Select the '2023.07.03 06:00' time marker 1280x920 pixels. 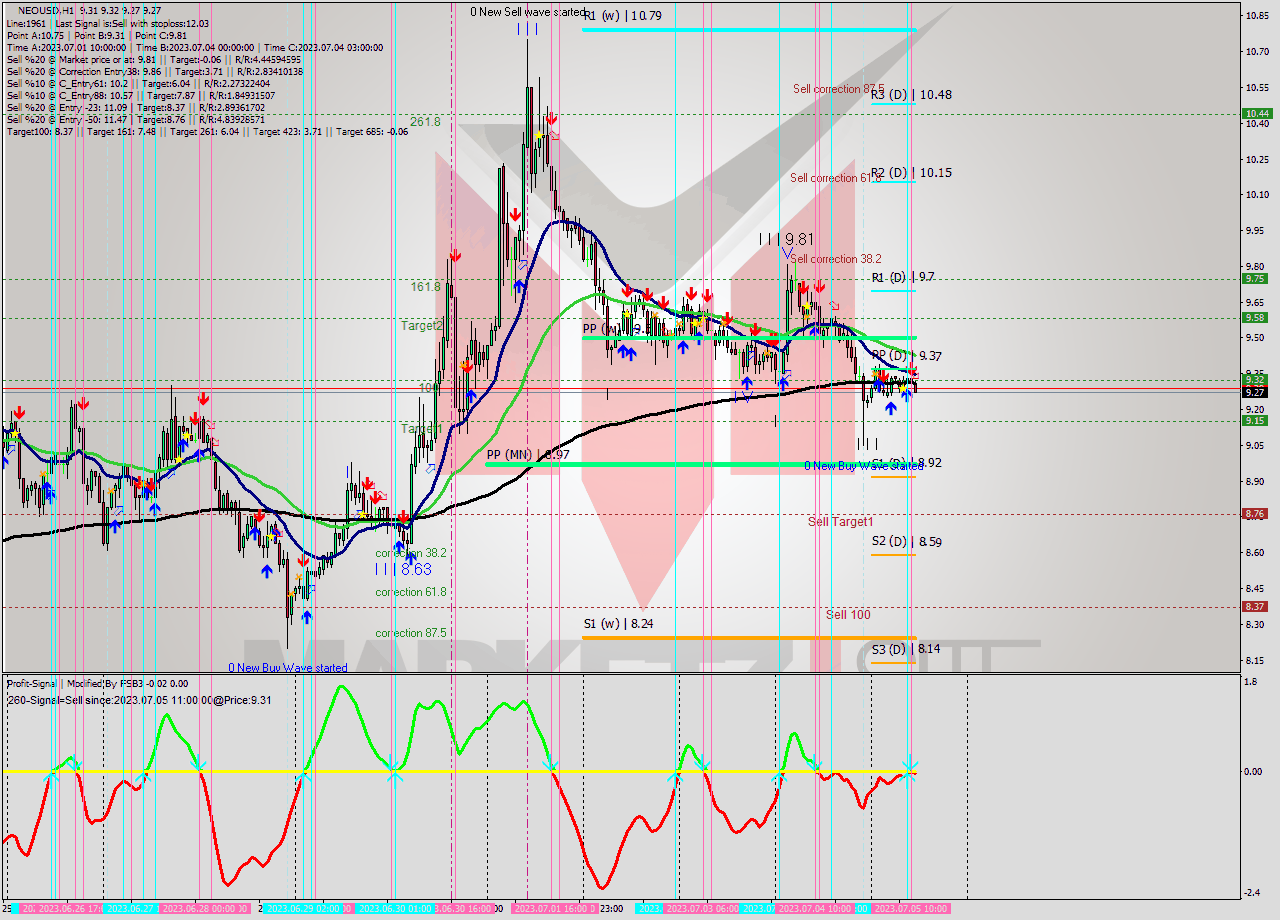click(x=703, y=909)
